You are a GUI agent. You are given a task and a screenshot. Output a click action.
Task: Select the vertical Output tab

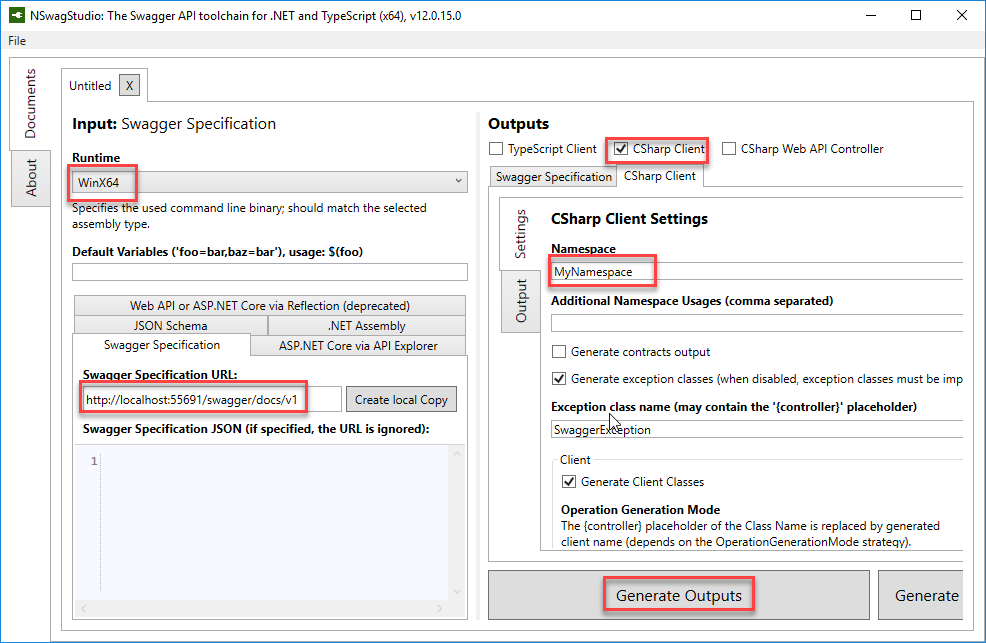point(521,300)
